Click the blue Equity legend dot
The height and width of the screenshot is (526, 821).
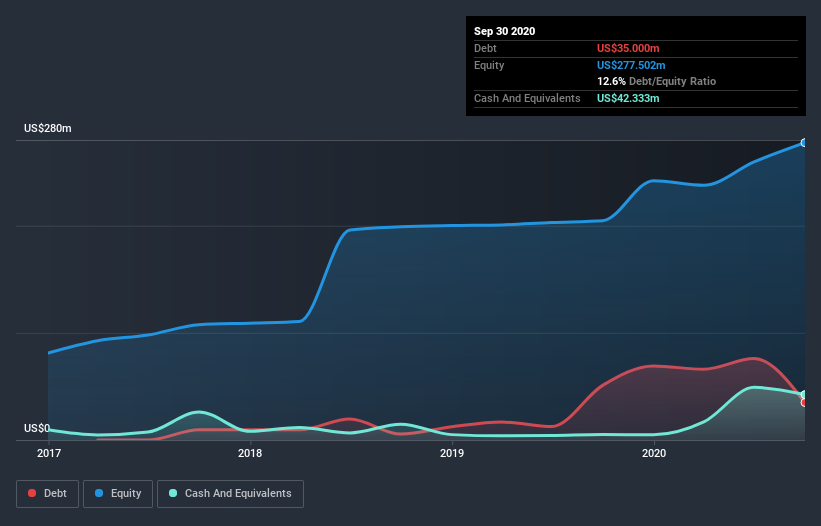tap(99, 493)
